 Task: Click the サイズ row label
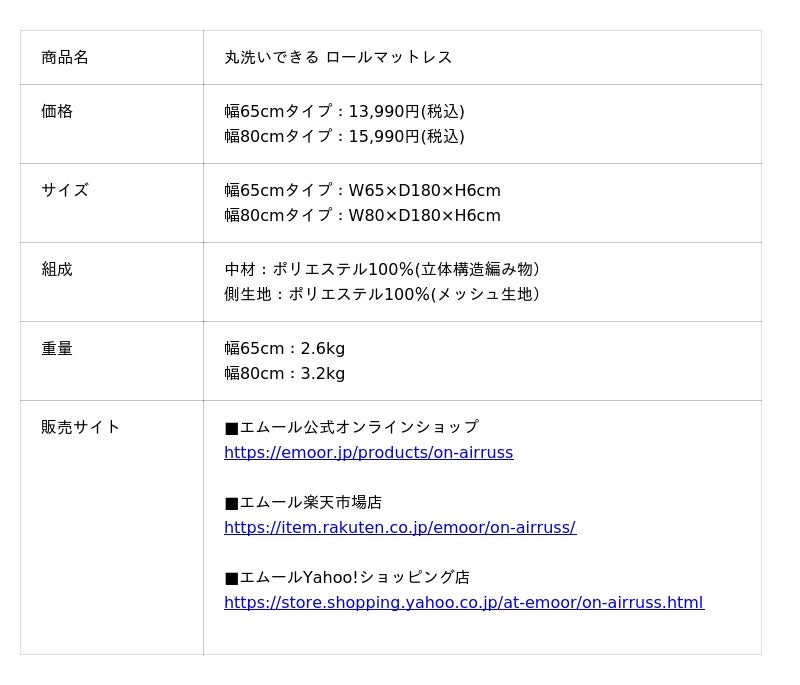[65, 191]
